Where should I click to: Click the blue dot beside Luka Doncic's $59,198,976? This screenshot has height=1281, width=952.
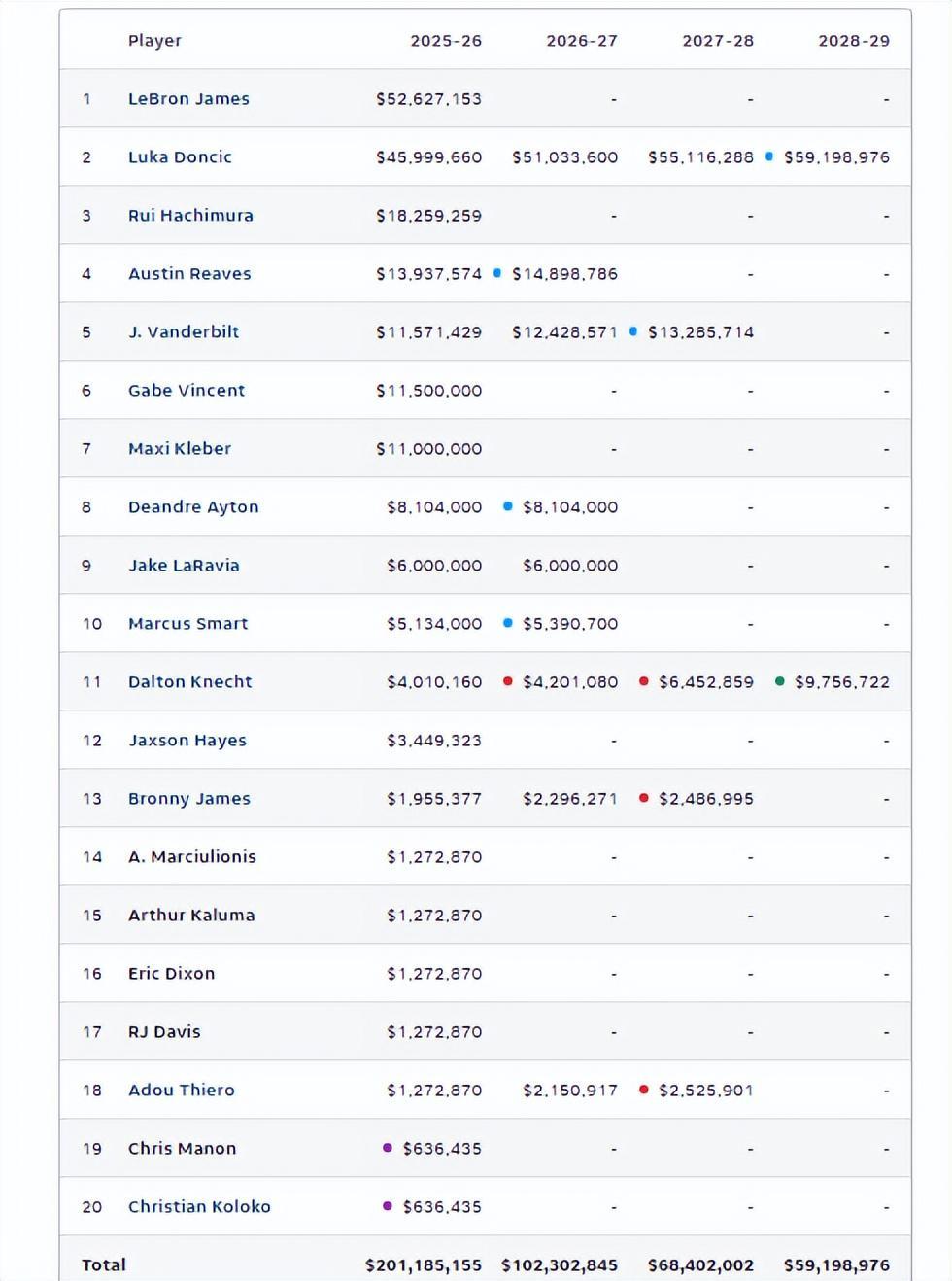(x=769, y=156)
